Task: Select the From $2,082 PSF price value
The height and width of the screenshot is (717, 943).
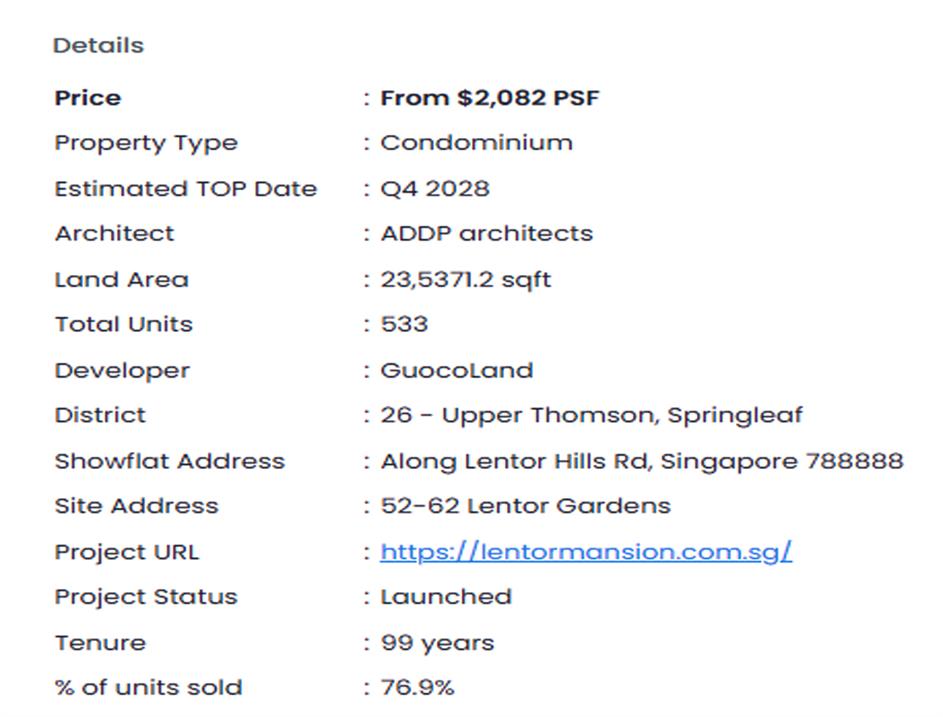Action: [490, 98]
